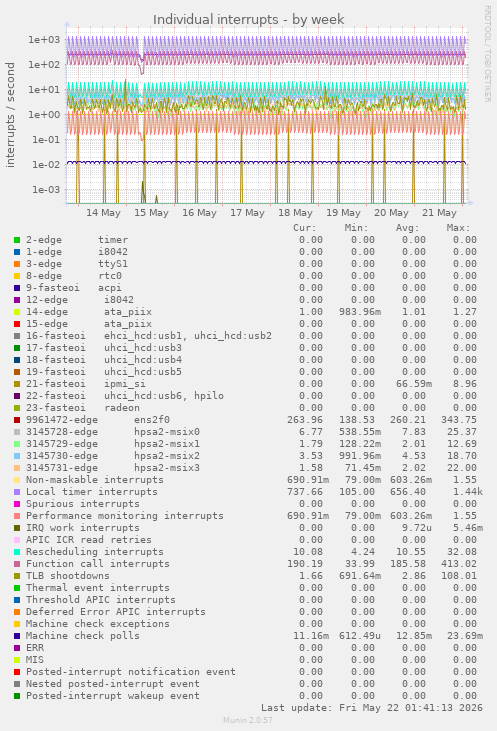
Task: Click the Cur: column header
Action: [304, 228]
